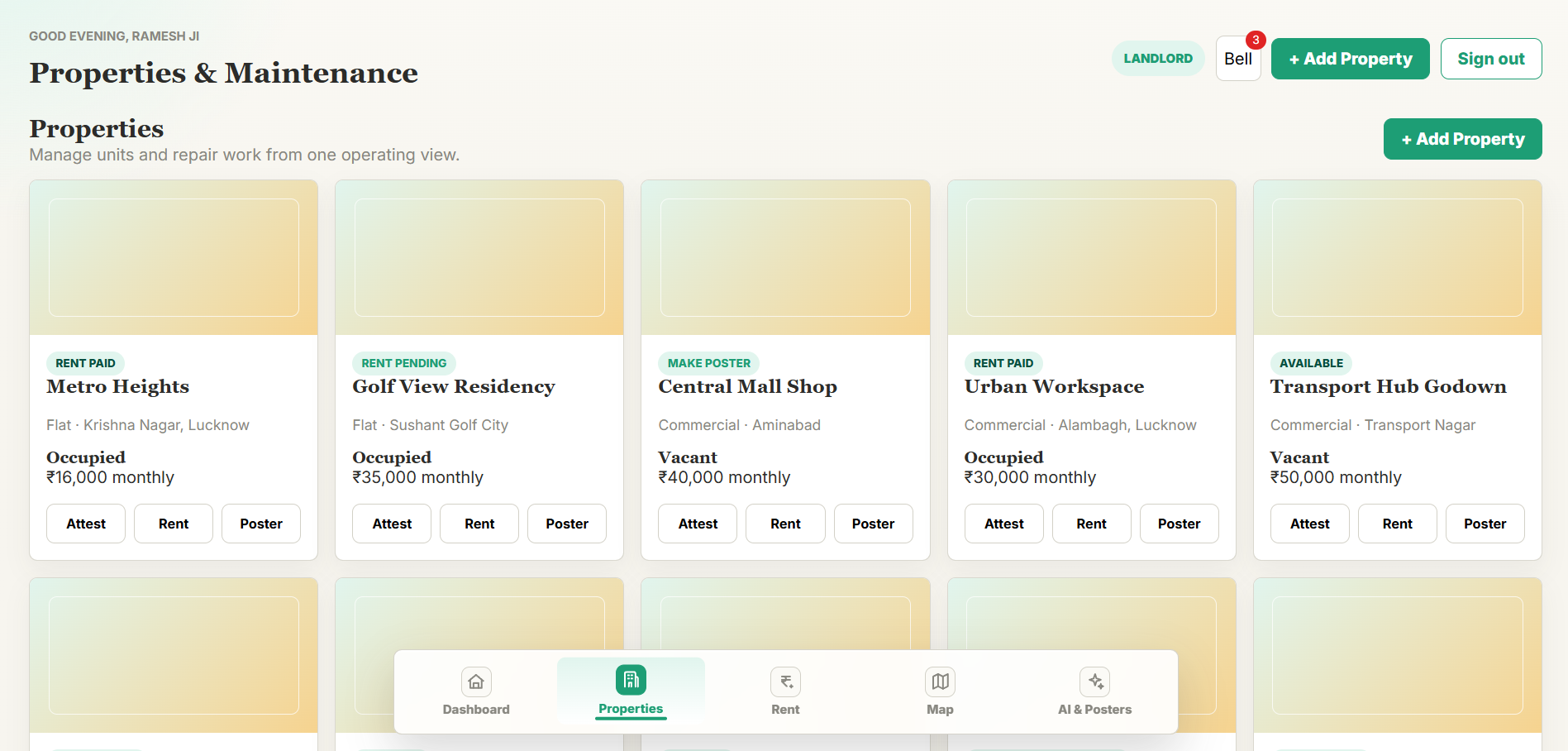Click "Commercial · Transport Nagar" address text

[x=1373, y=425]
